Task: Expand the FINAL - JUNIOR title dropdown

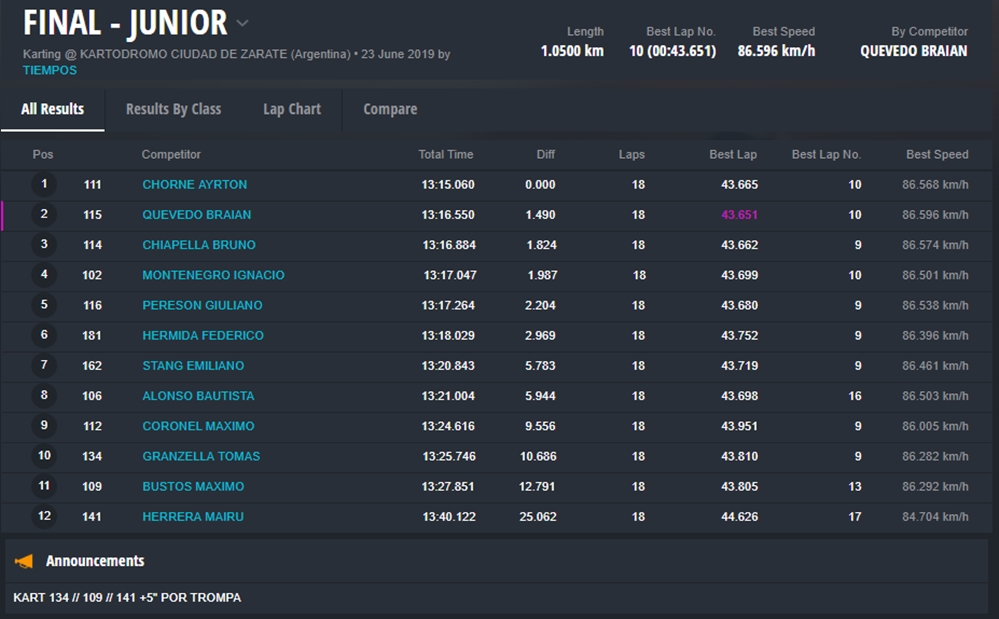Action: coord(243,24)
